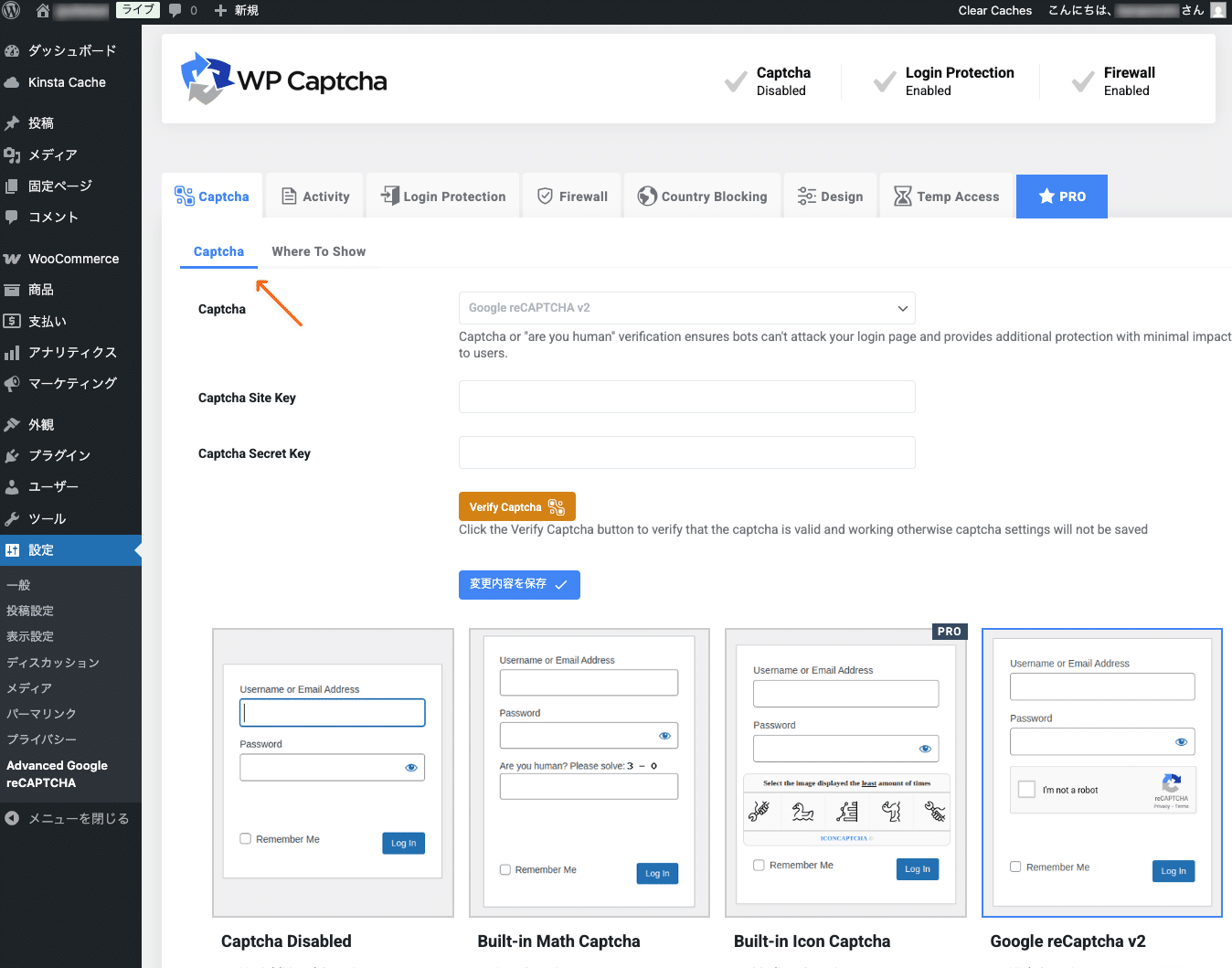Viewport: 1232px width, 968px height.
Task: Click the stopwatch icon on Temp Access tab
Action: point(903,196)
